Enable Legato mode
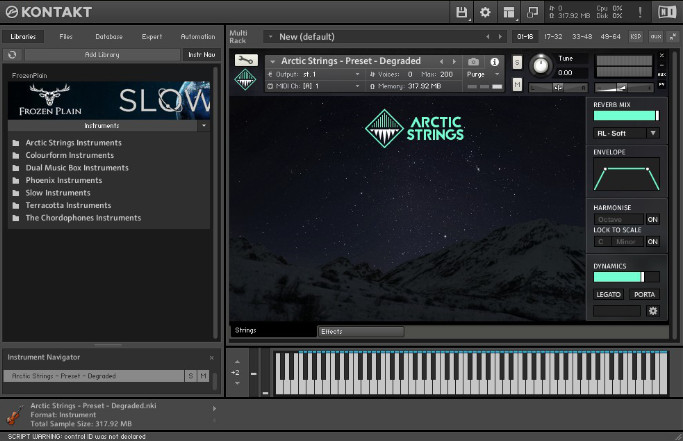The width and height of the screenshot is (683, 441). tap(608, 295)
